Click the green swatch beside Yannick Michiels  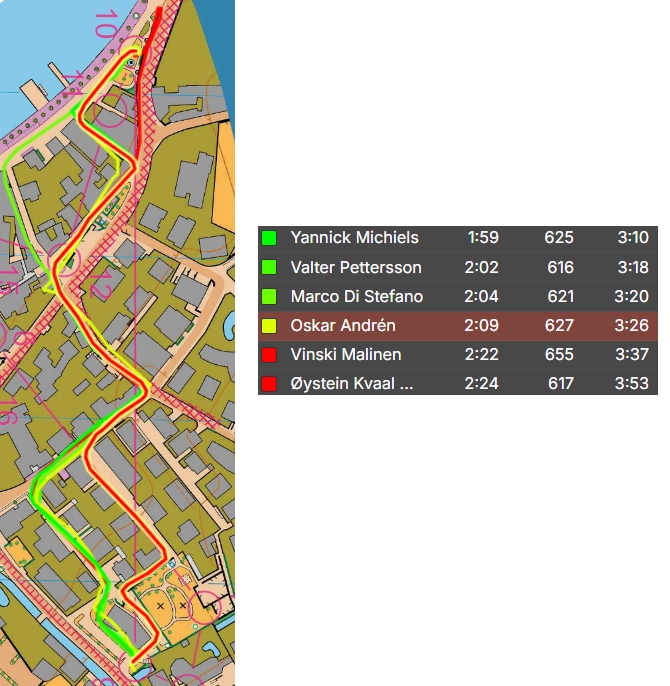[269, 238]
